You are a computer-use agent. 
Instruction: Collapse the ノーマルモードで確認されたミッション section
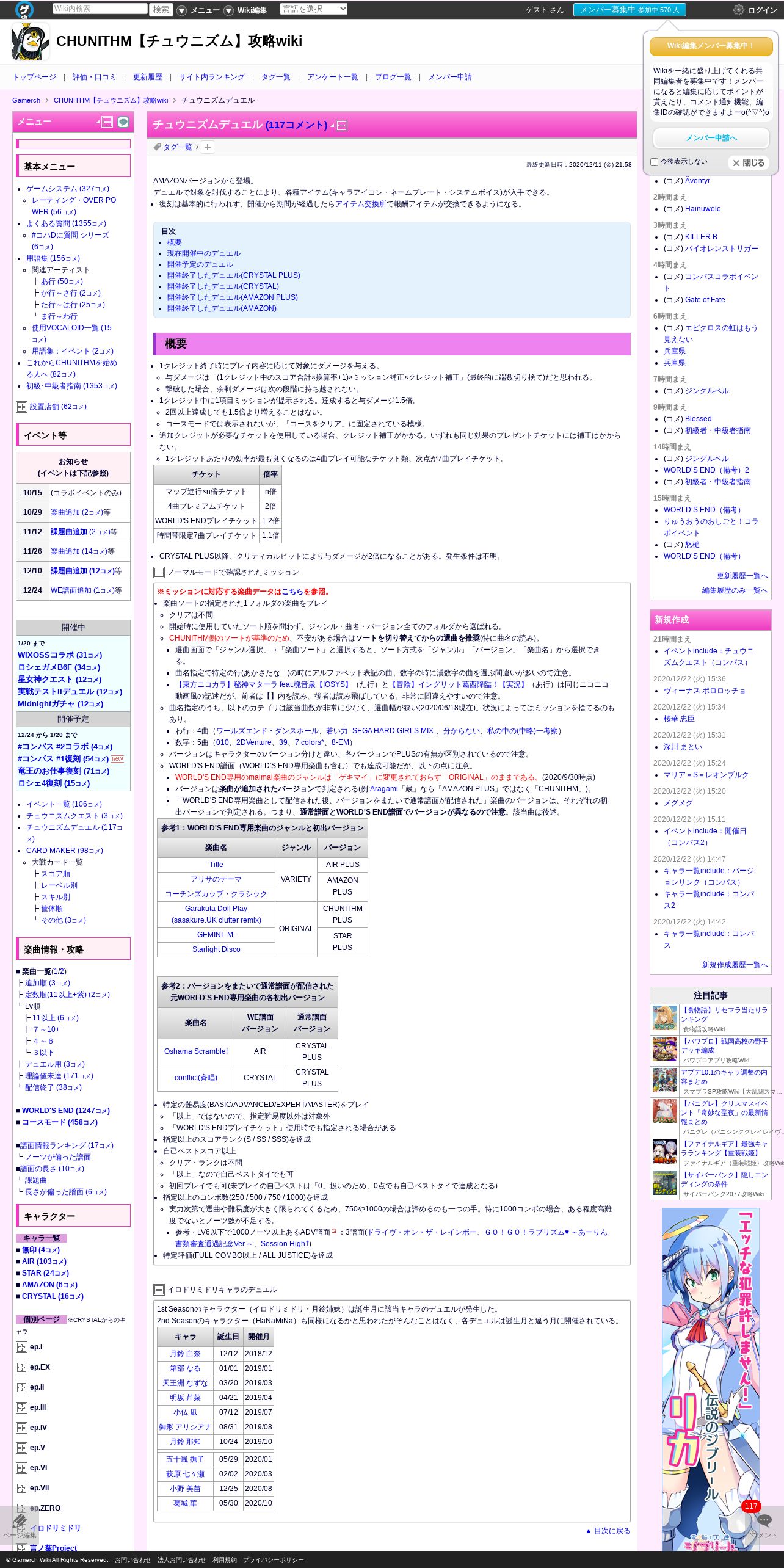pos(159,573)
